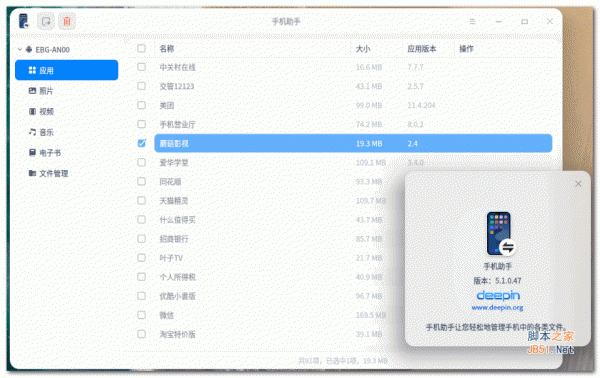Open the title bar hamburger menu
The image size is (600, 378).
point(473,21)
